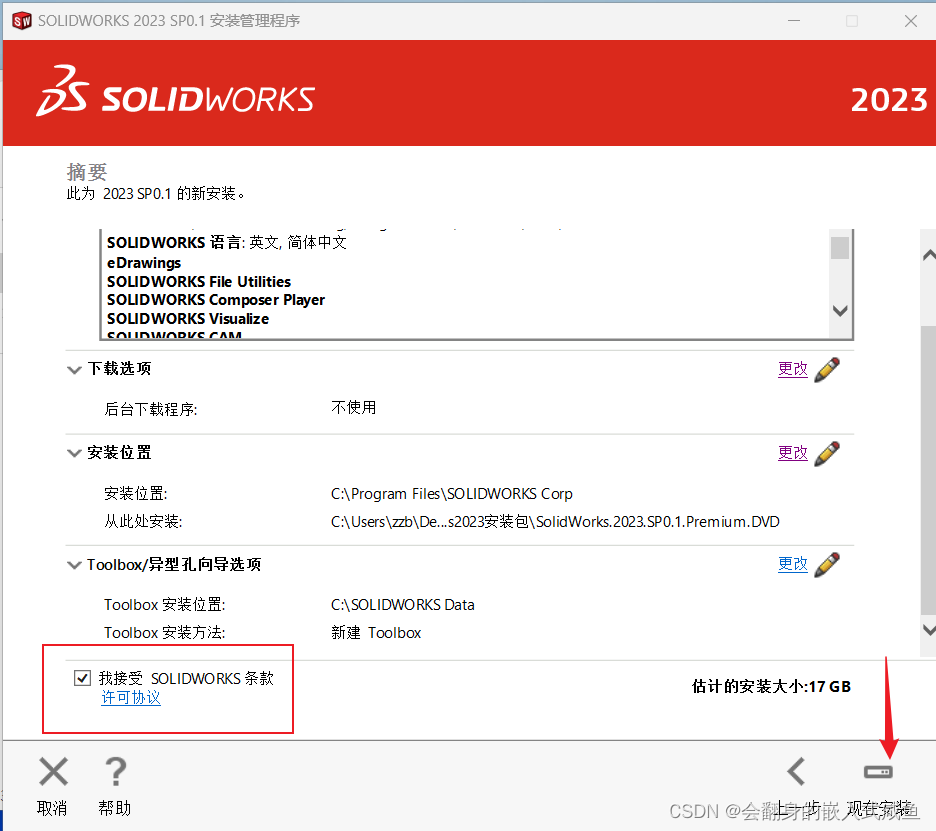This screenshot has width=936, height=831.
Task: Click the SOLIDWORKS logo in the banner
Action: pos(175,91)
